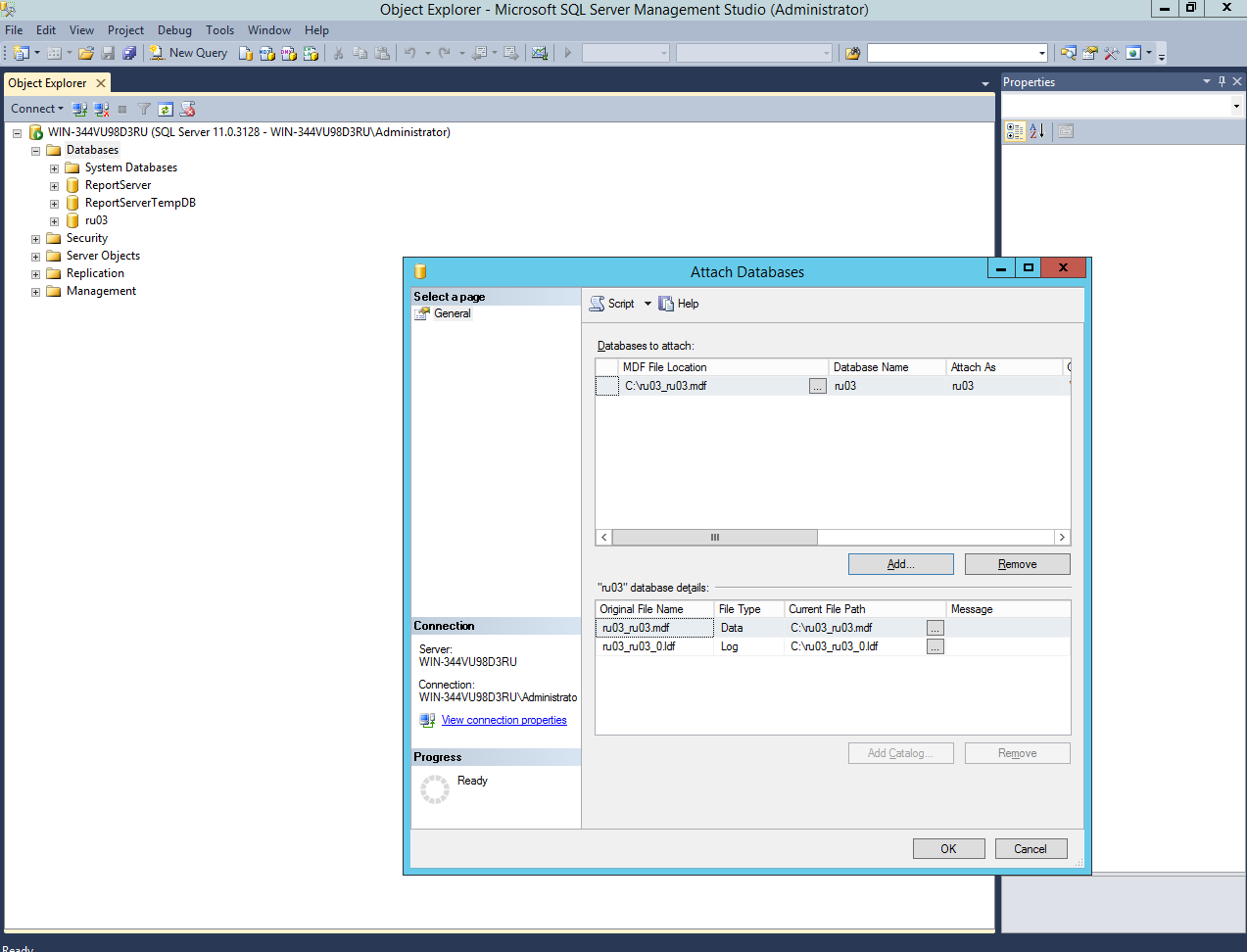1247x952 pixels.
Task: Click the Open File folder icon
Action: tap(86, 53)
